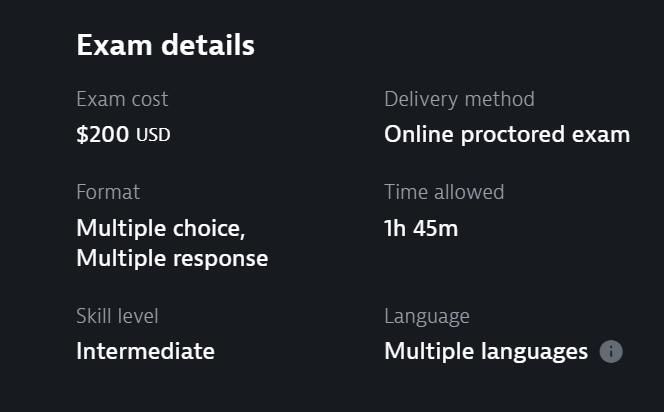This screenshot has height=412, width=664.
Task: Click the 'Time allowed' label
Action: (444, 192)
